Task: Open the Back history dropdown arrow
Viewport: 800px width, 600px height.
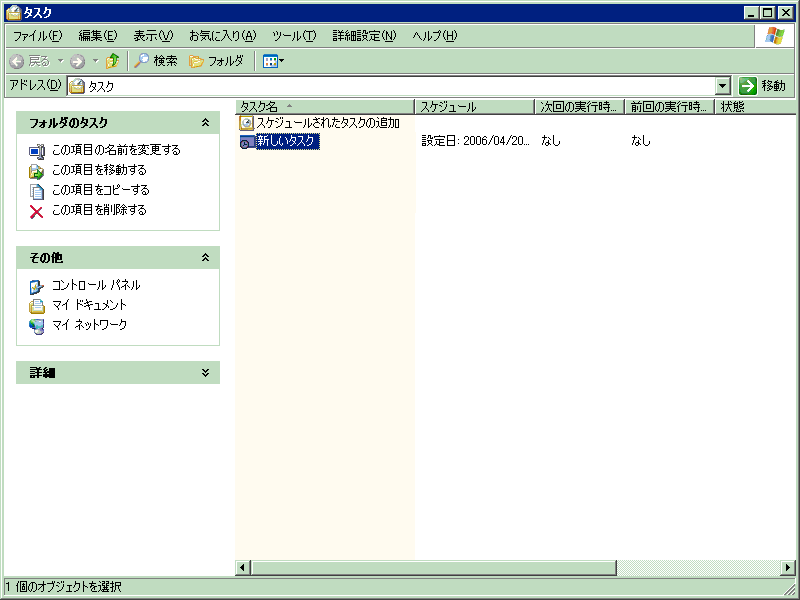Action: (x=60, y=61)
